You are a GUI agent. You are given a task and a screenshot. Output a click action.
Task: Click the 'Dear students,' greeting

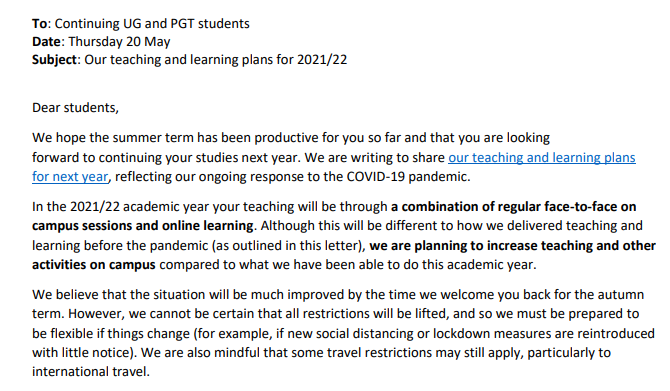point(75,107)
